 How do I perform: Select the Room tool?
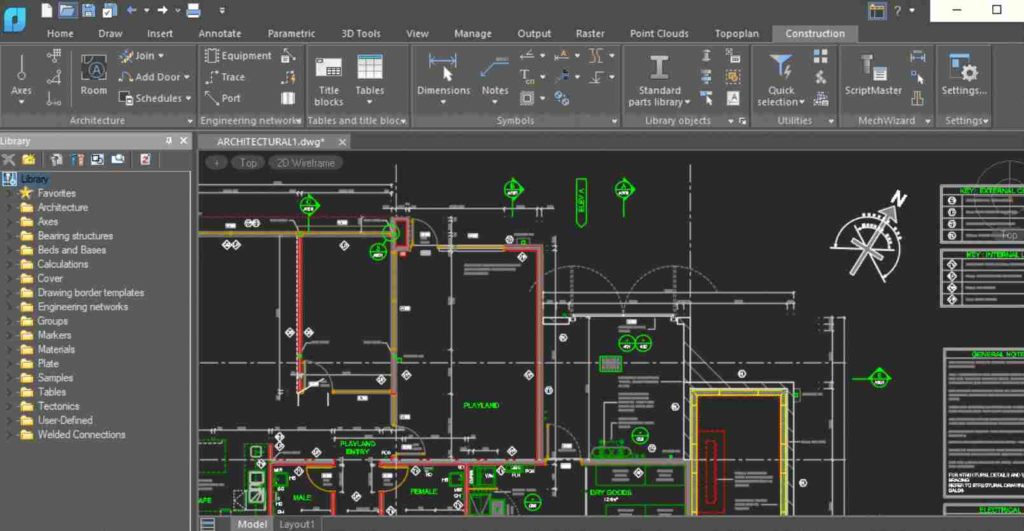94,74
